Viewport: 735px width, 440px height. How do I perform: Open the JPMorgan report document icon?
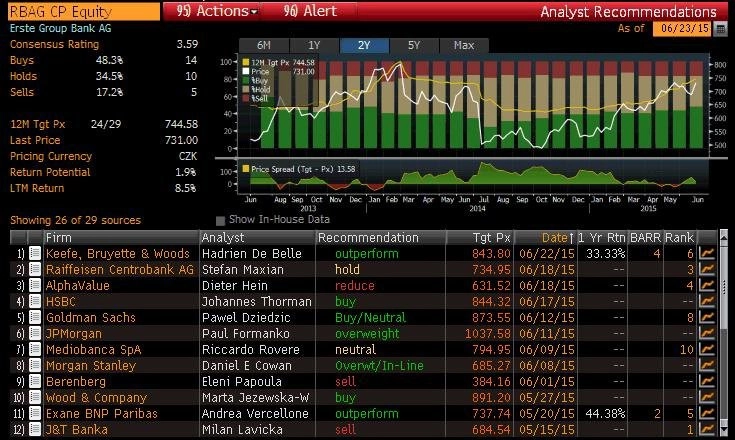coord(35,333)
